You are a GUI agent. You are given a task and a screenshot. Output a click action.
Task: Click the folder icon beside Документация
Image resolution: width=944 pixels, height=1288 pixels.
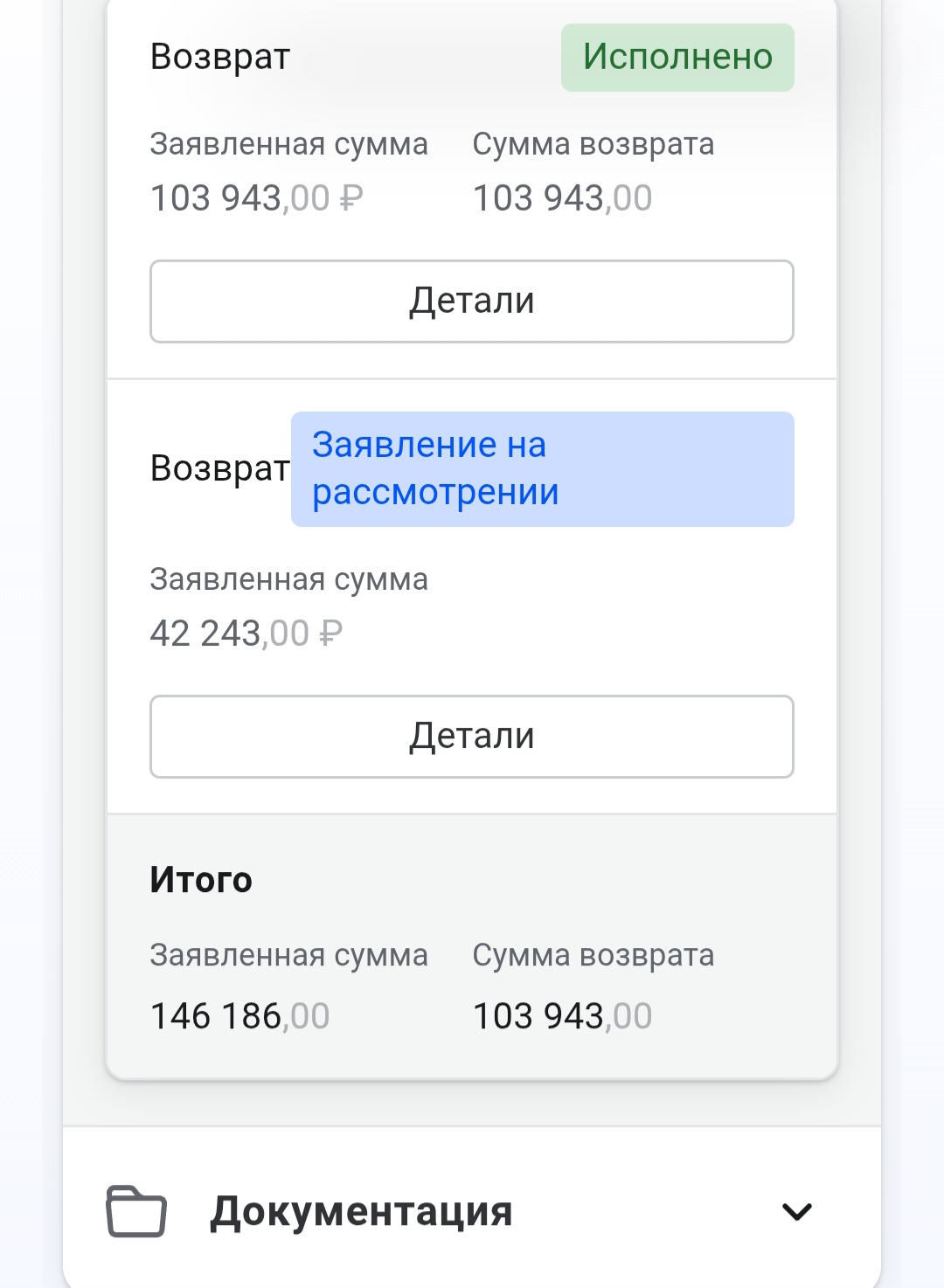coord(136,1211)
